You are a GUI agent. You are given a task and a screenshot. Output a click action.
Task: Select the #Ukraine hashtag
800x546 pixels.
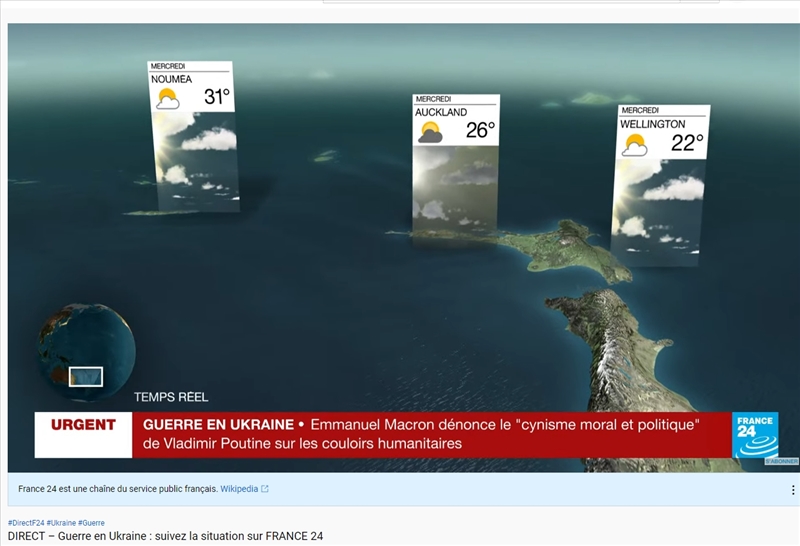[x=60, y=523]
